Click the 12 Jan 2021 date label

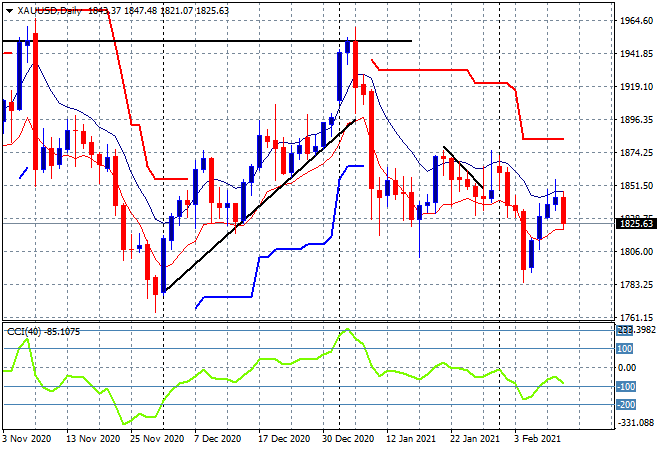pos(410,439)
